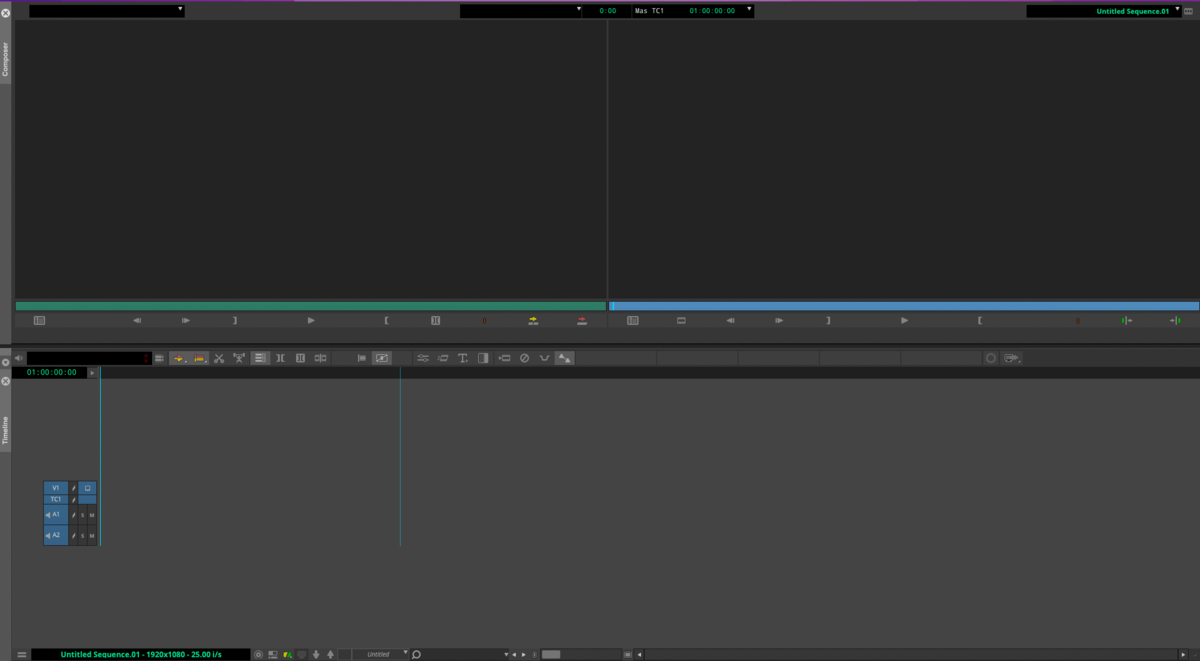
Task: Step forward one frame in source monitor
Action: (x=186, y=320)
